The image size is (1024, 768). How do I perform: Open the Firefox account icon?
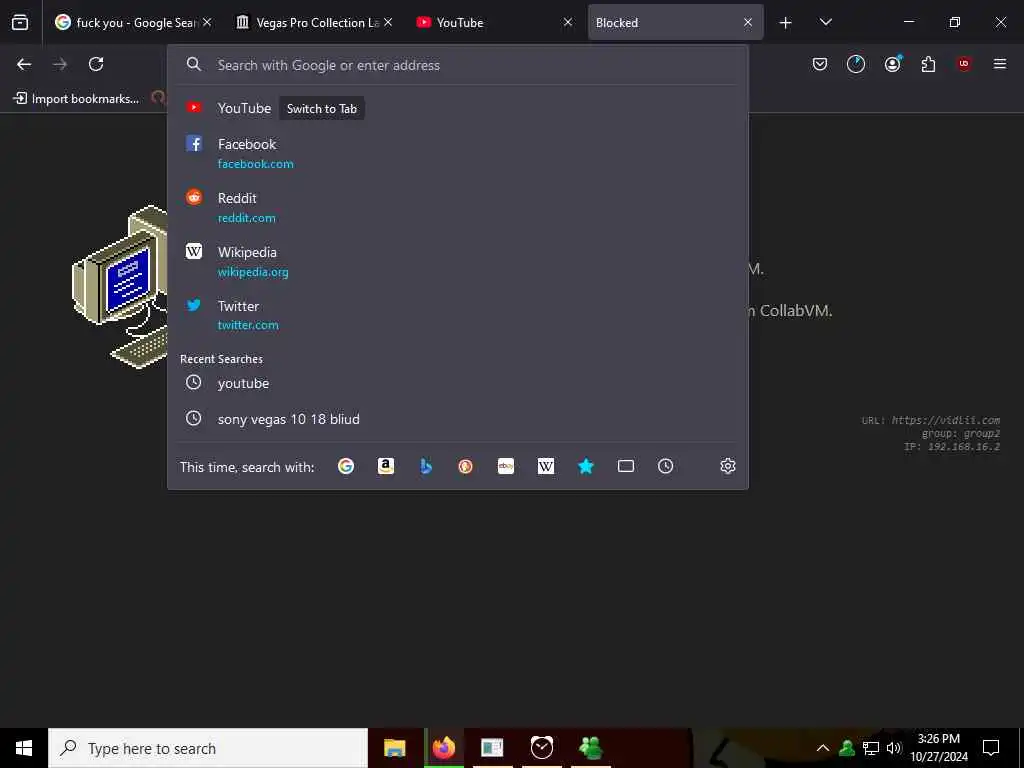(x=892, y=64)
